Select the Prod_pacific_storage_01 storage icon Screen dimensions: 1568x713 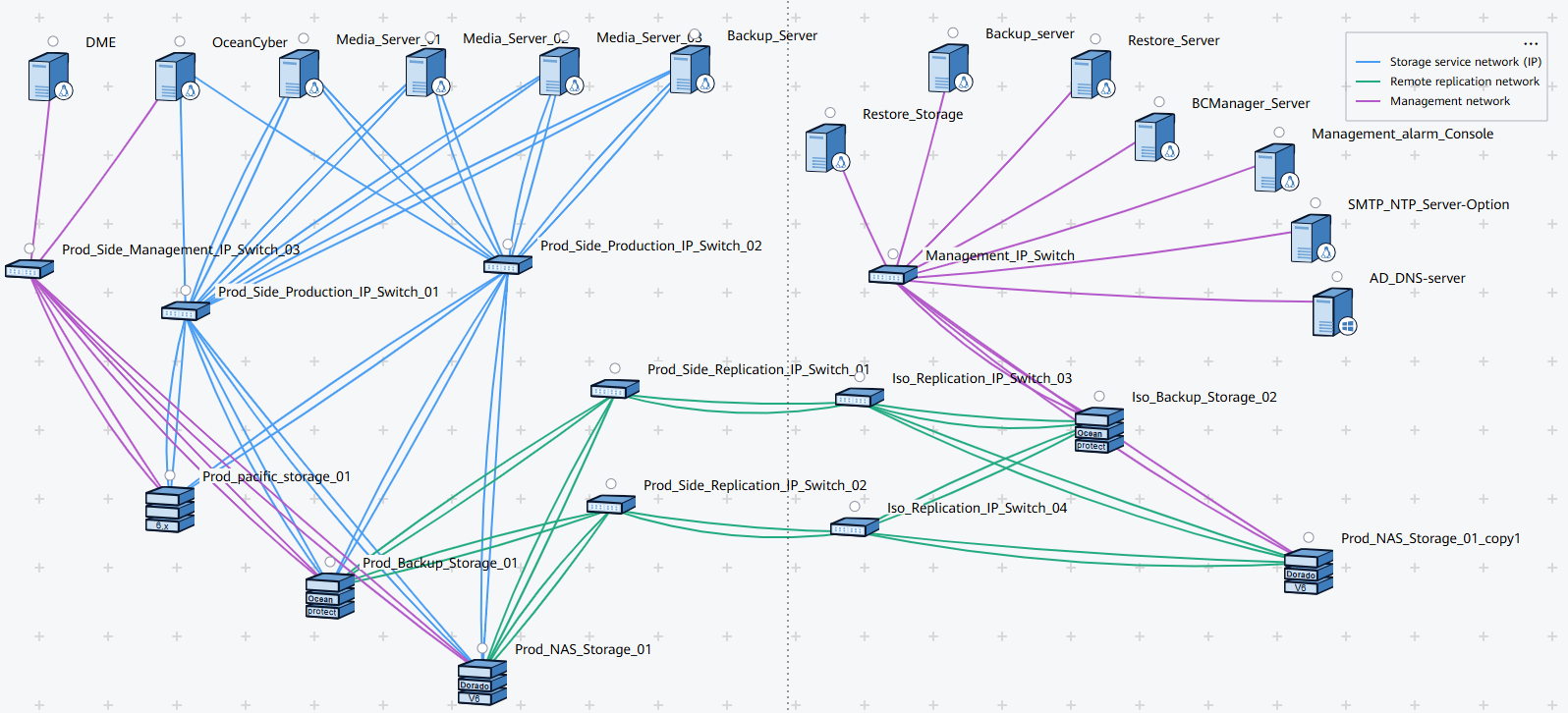coord(169,509)
